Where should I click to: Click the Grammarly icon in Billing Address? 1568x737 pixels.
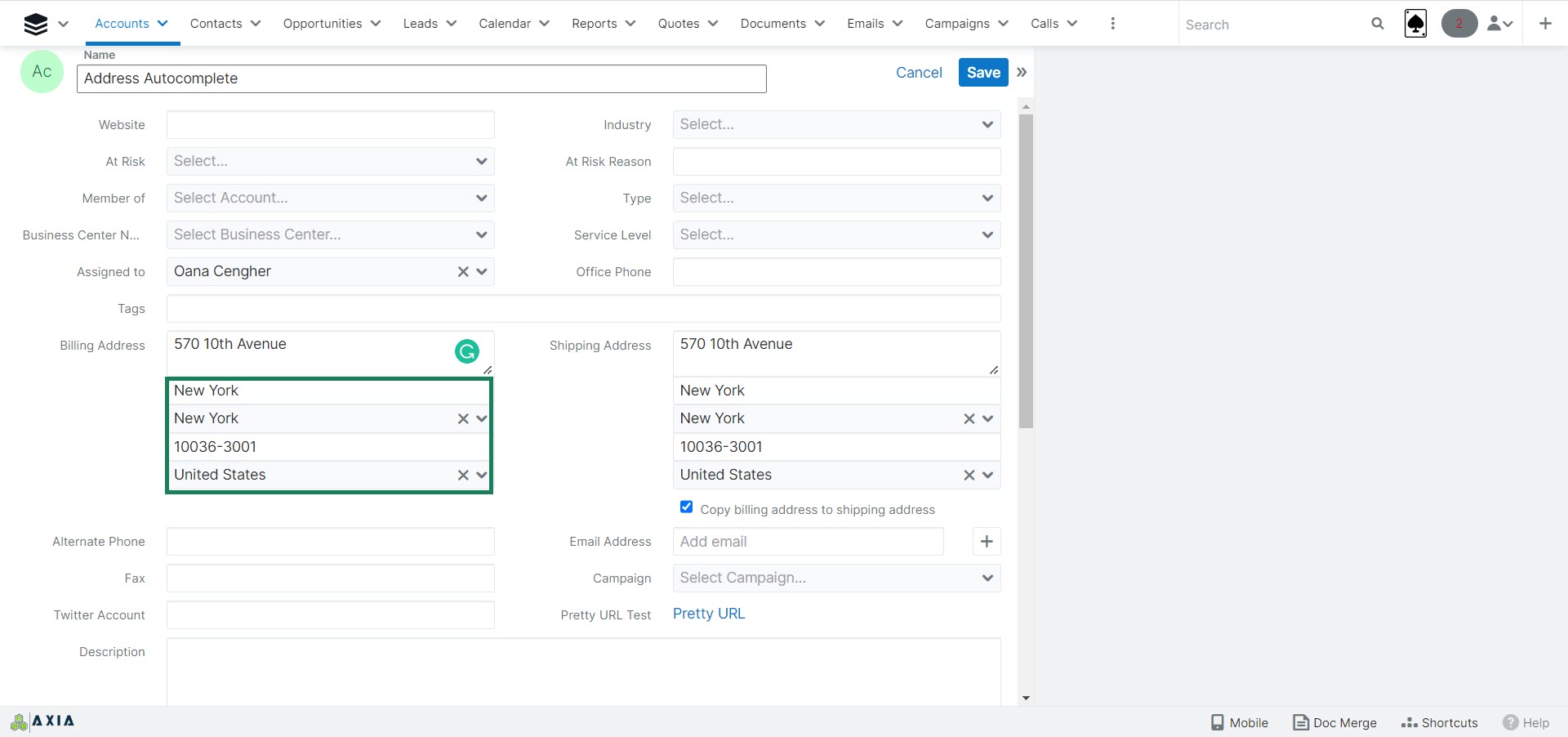pyautogui.click(x=466, y=351)
